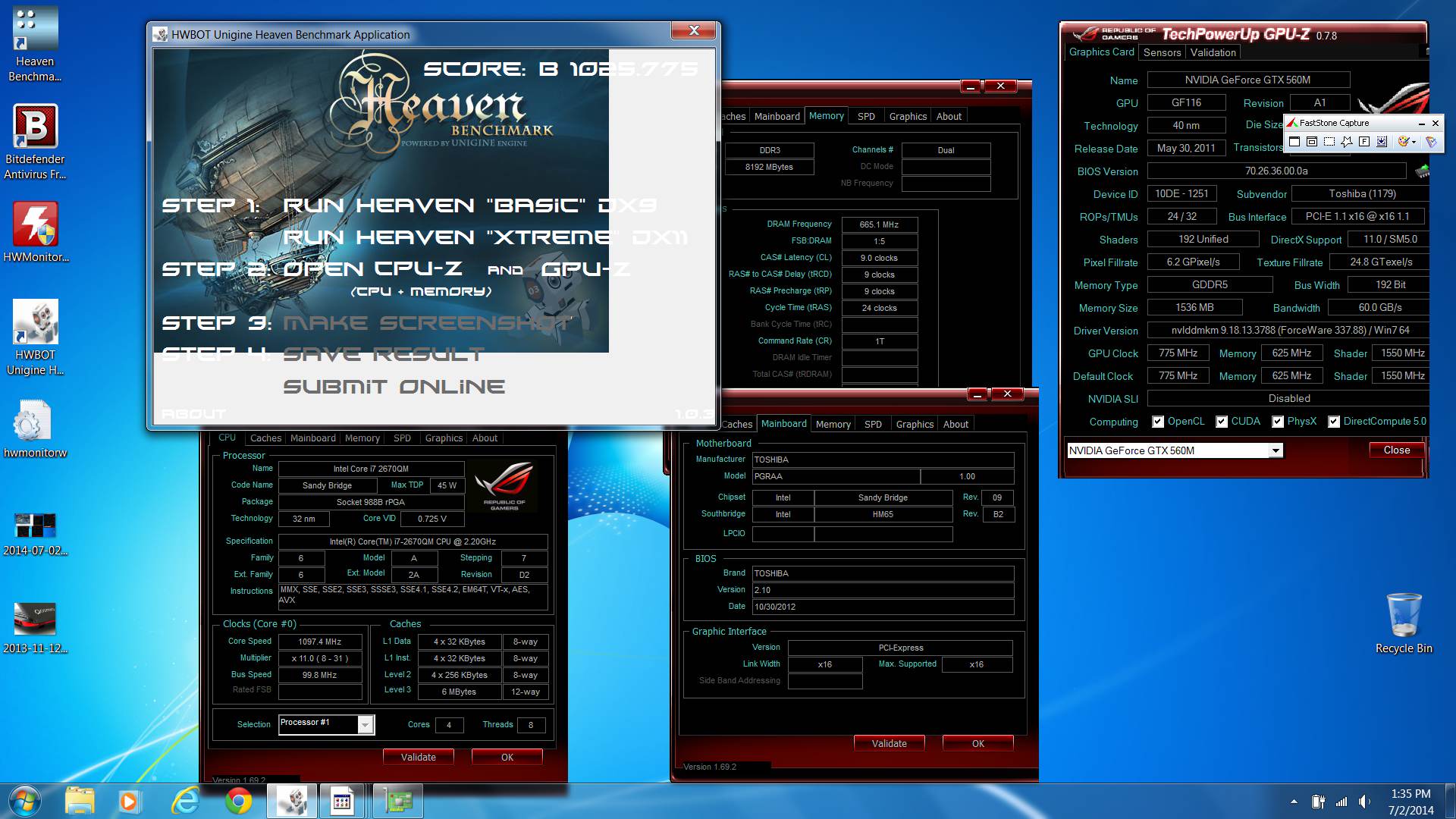Open the Recycle Bin
Image resolution: width=1456 pixels, height=819 pixels.
1404,623
